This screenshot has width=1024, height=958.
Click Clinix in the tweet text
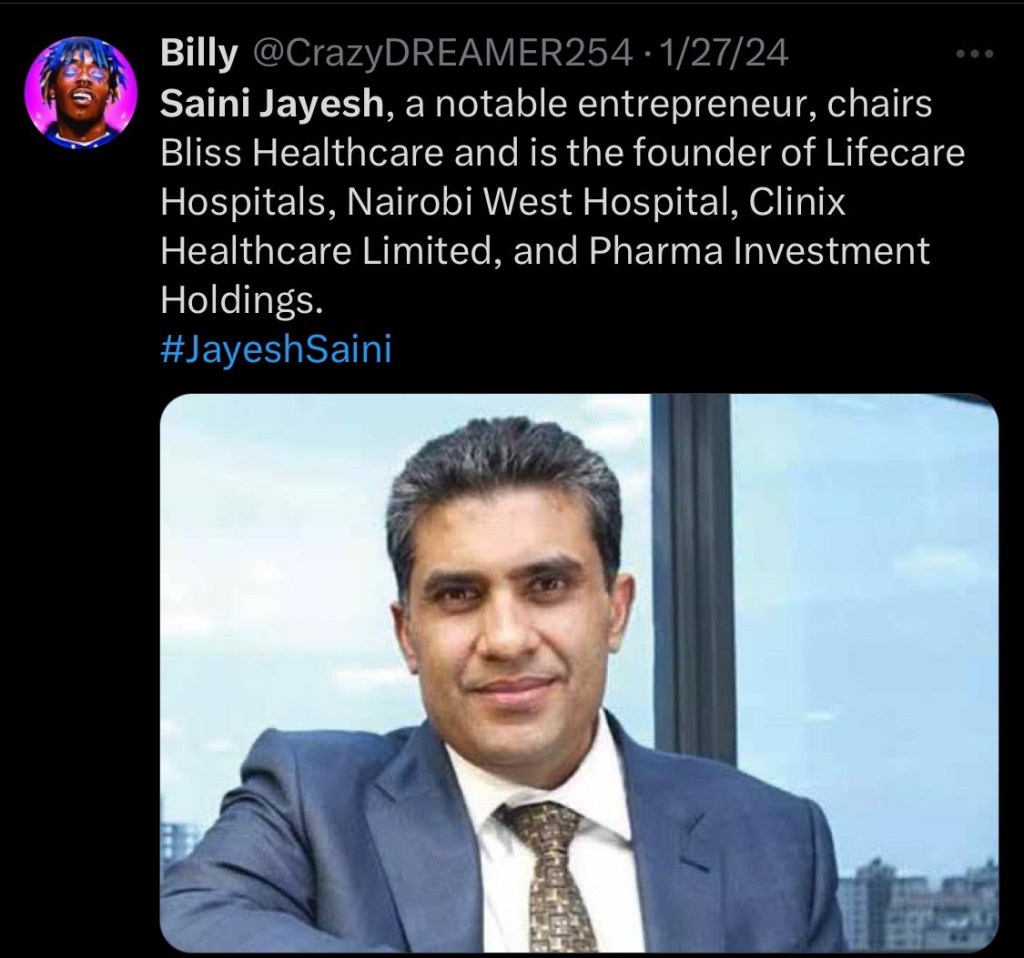(x=797, y=202)
